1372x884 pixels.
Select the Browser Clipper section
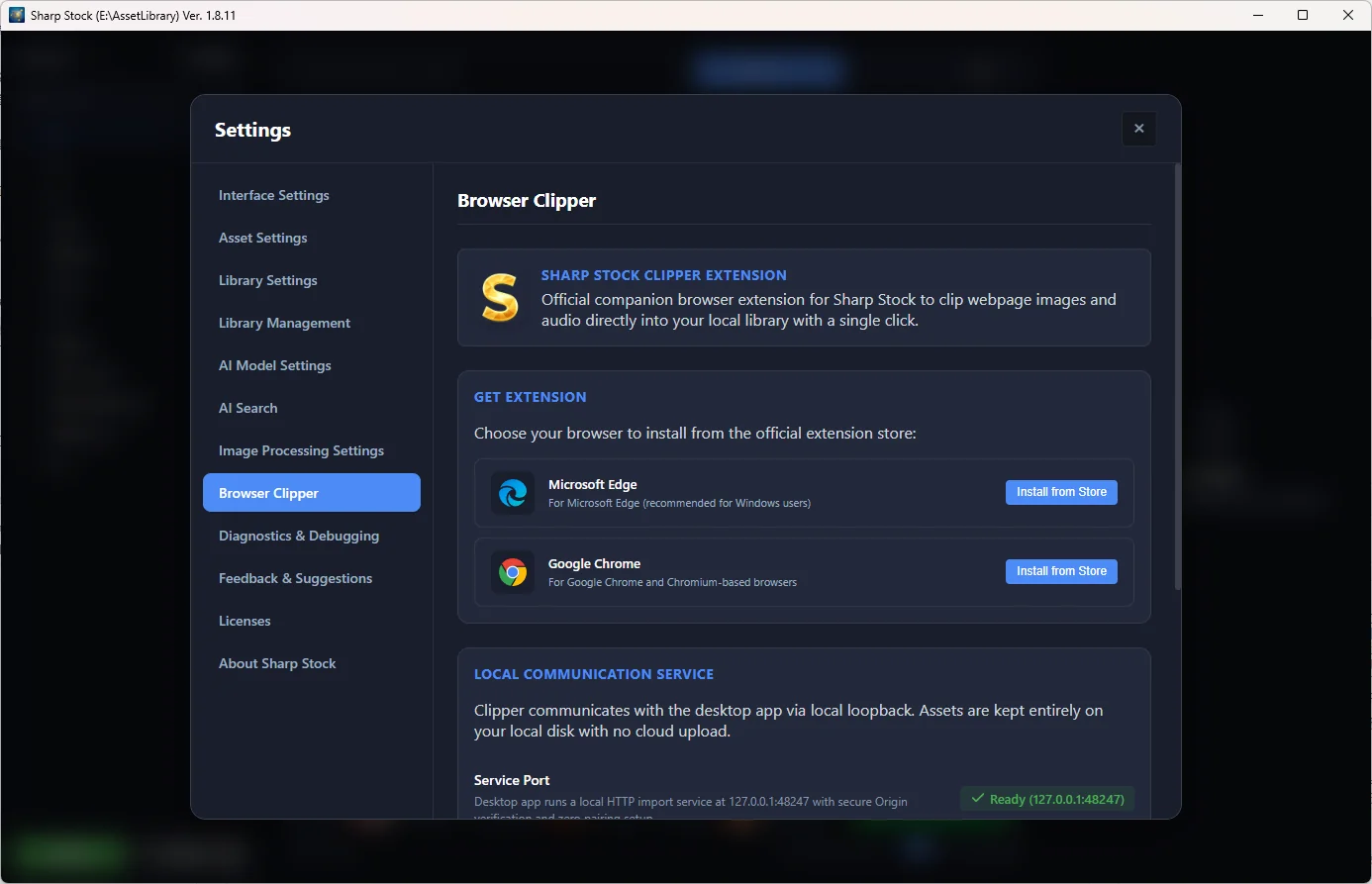312,493
